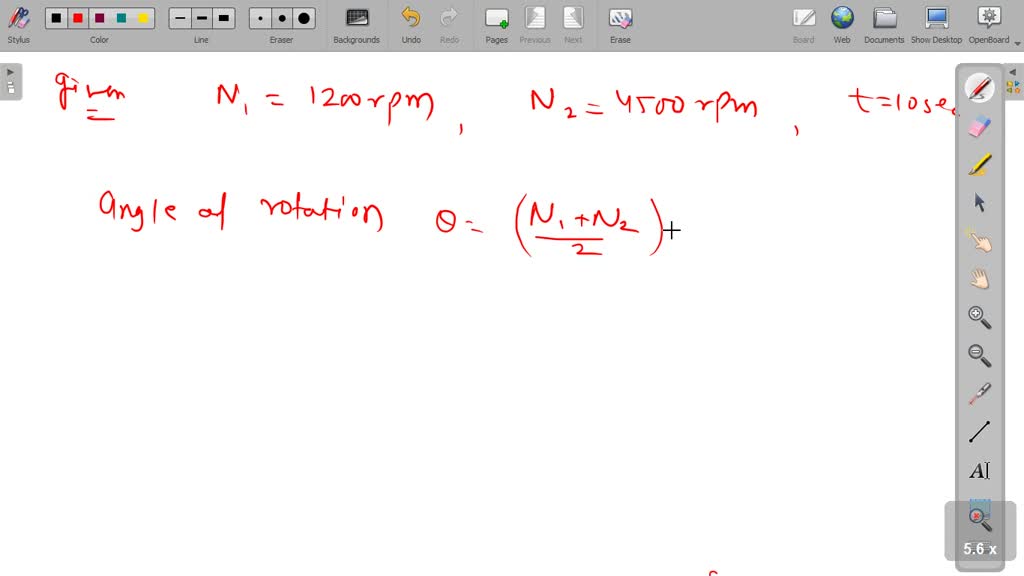Select the medium line thickness
Screen dimensions: 1024x576
click(x=200, y=17)
